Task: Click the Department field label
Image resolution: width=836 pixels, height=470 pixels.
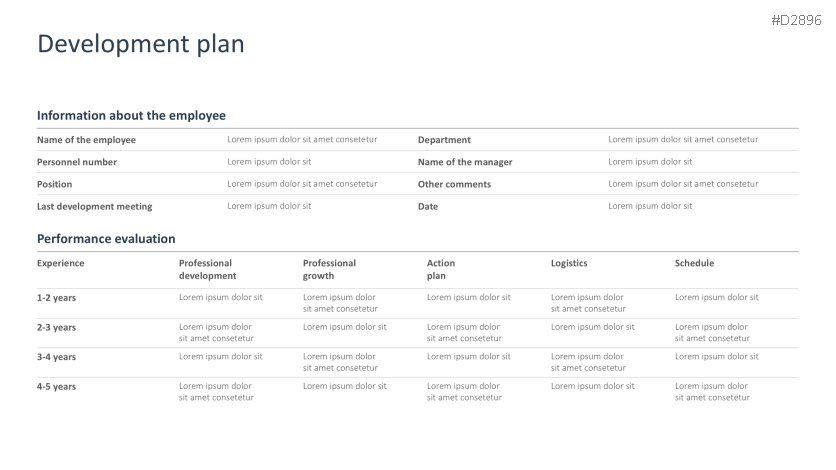Action: tap(444, 140)
